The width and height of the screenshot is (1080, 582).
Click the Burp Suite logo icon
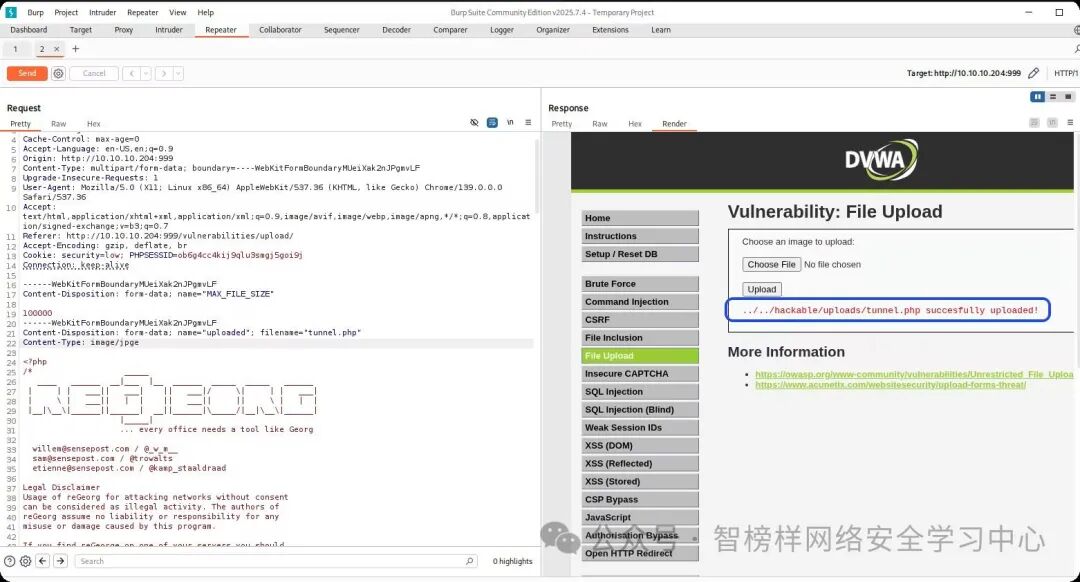tap(11, 12)
